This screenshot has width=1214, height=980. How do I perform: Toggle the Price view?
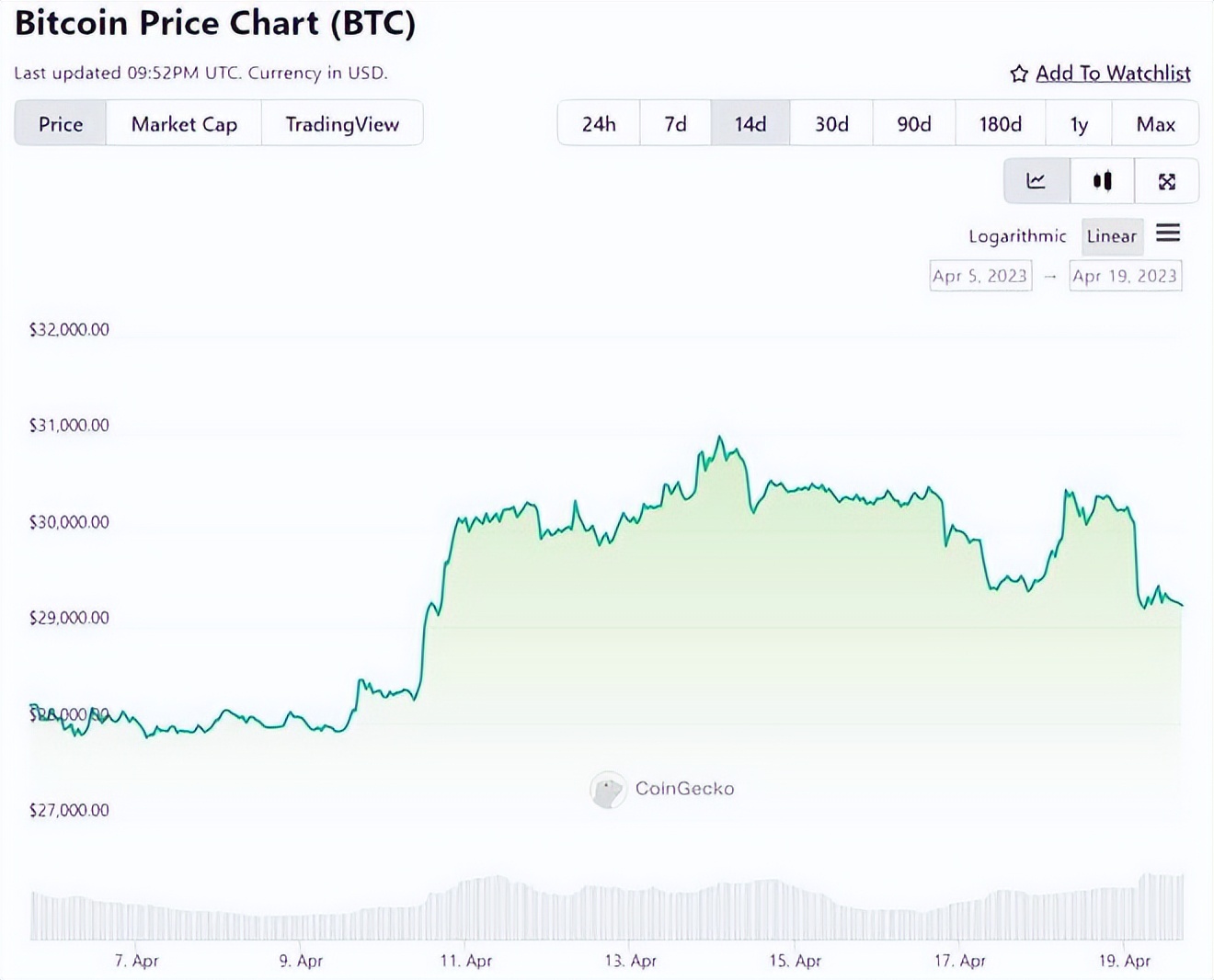[59, 123]
